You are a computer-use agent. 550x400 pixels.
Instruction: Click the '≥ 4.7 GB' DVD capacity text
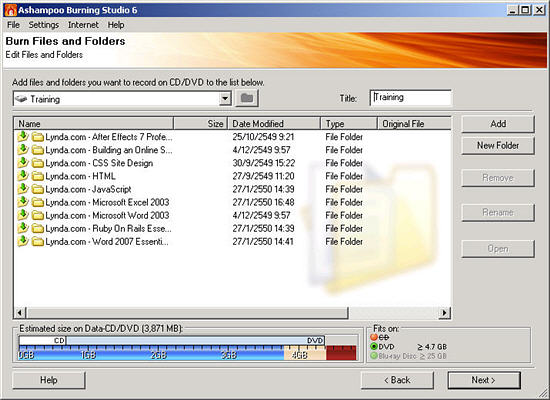432,347
